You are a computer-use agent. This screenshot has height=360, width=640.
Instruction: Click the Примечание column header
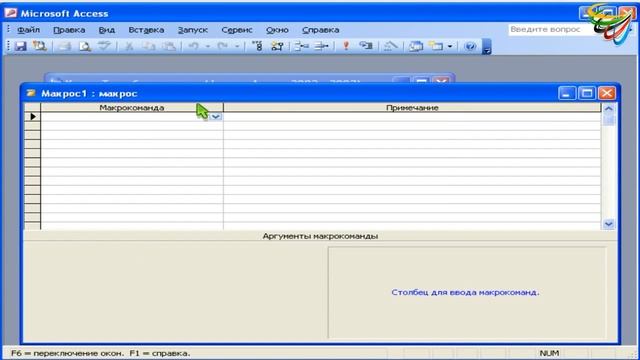412,107
